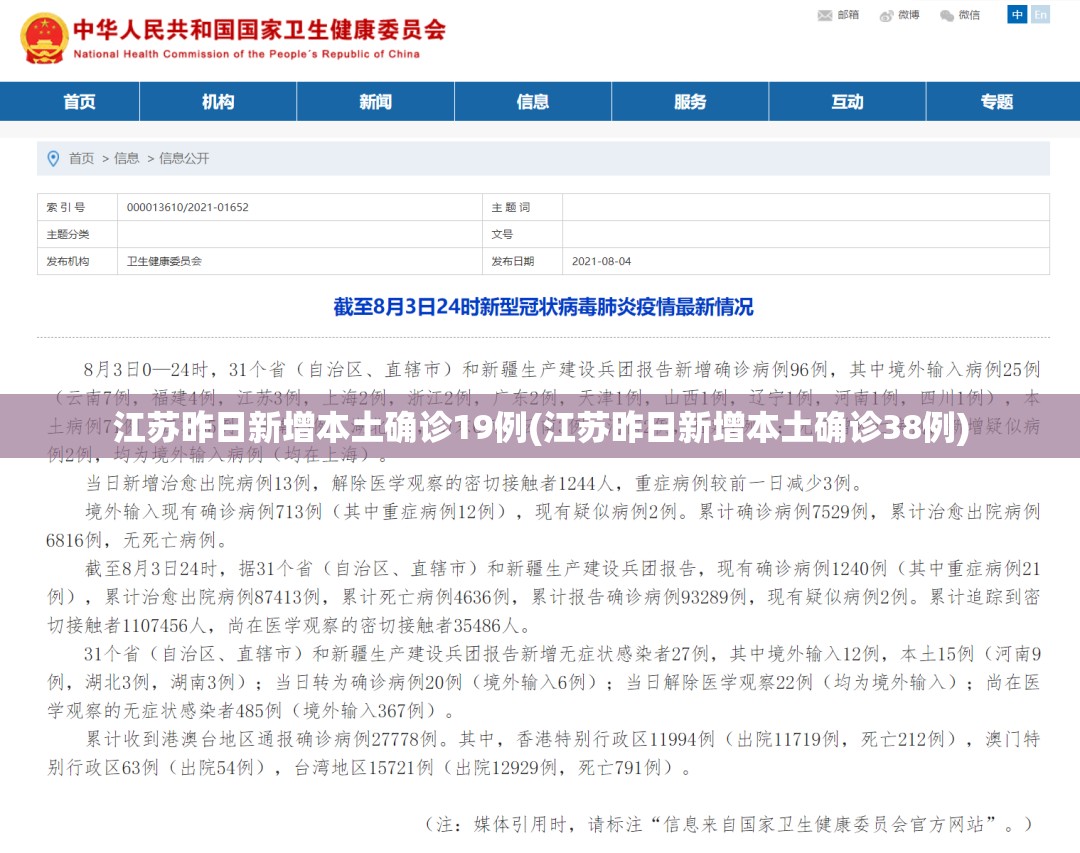Viewport: 1080px width, 853px height.
Task: Open the 微信 WeChat icon
Action: 947,15
